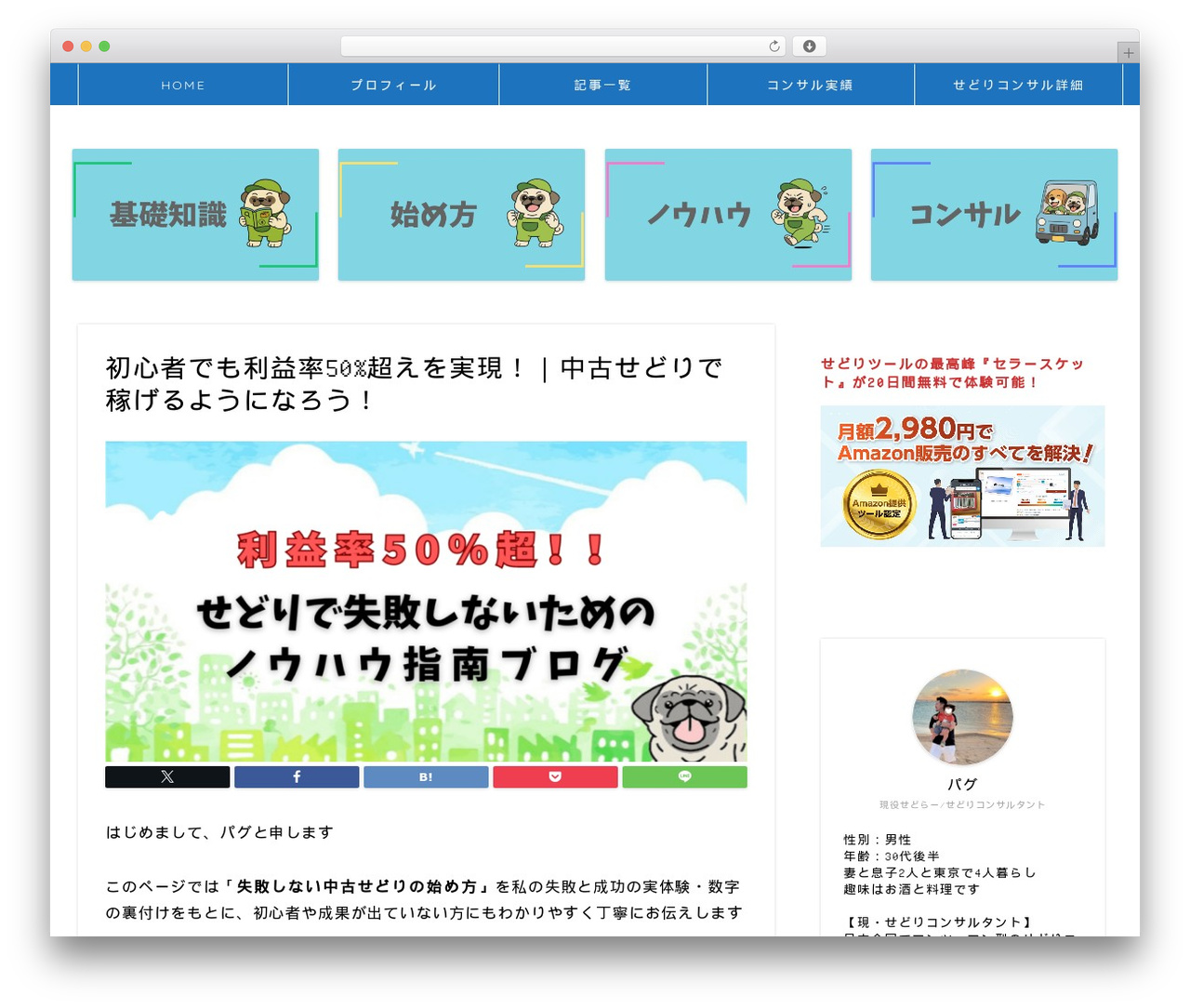Click the seller tool trial text link
This screenshot has width=1190, height=1008.
952,373
